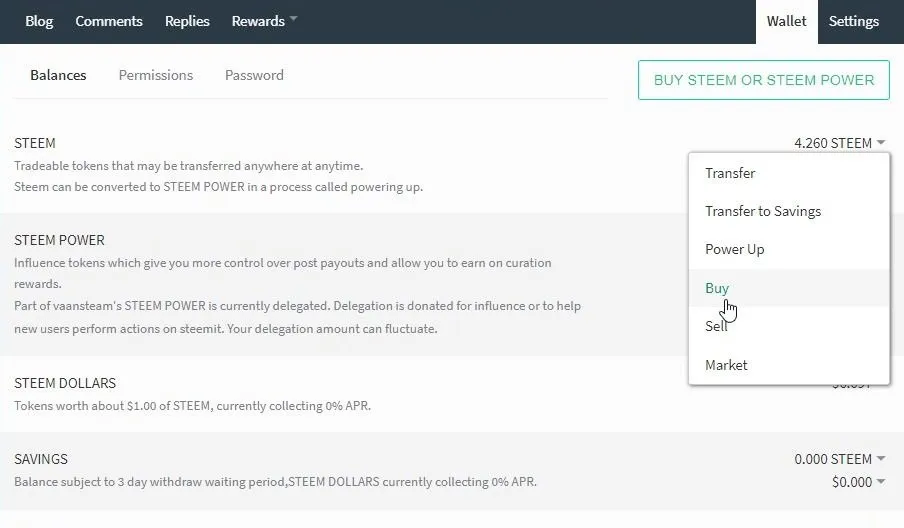904x528 pixels.
Task: Select the Balances tab
Action: click(58, 75)
